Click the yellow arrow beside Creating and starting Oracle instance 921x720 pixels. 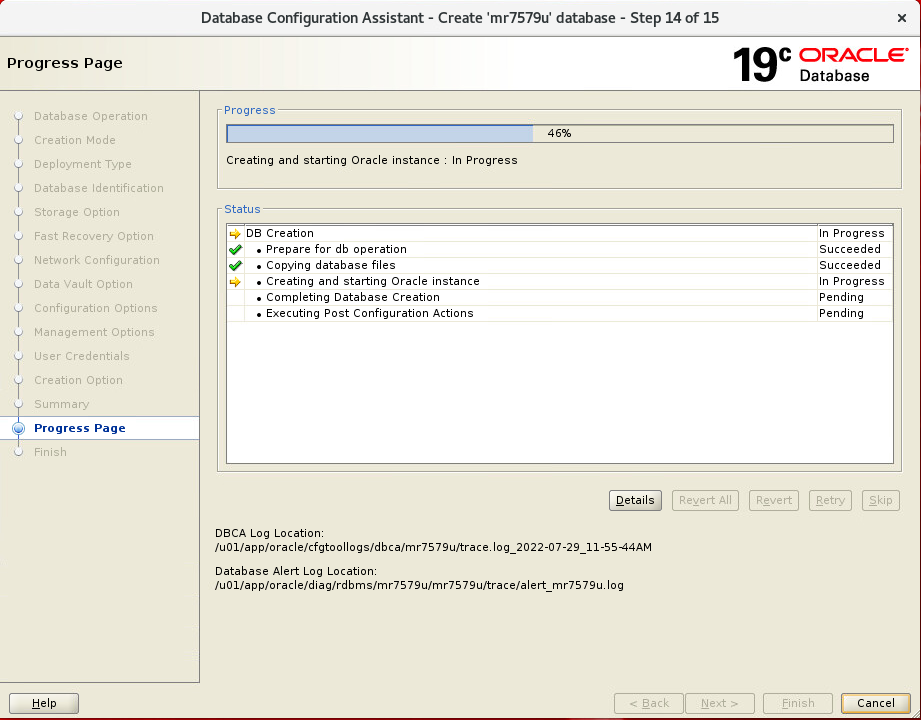coord(235,282)
